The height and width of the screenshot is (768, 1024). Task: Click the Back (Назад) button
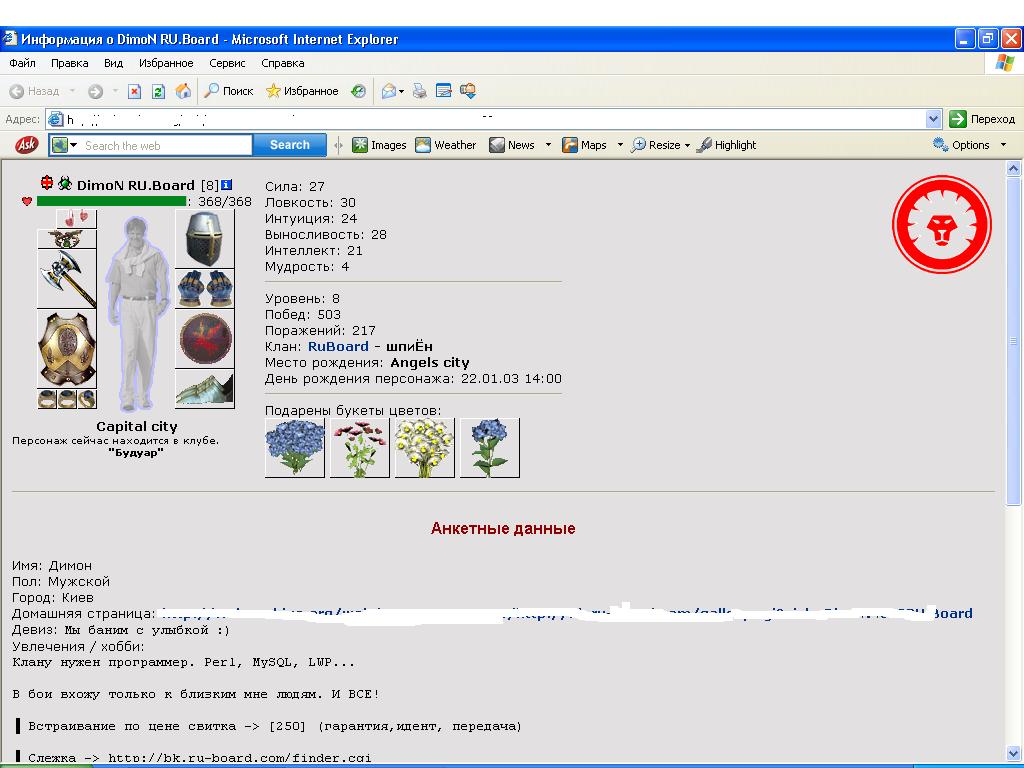(x=34, y=91)
